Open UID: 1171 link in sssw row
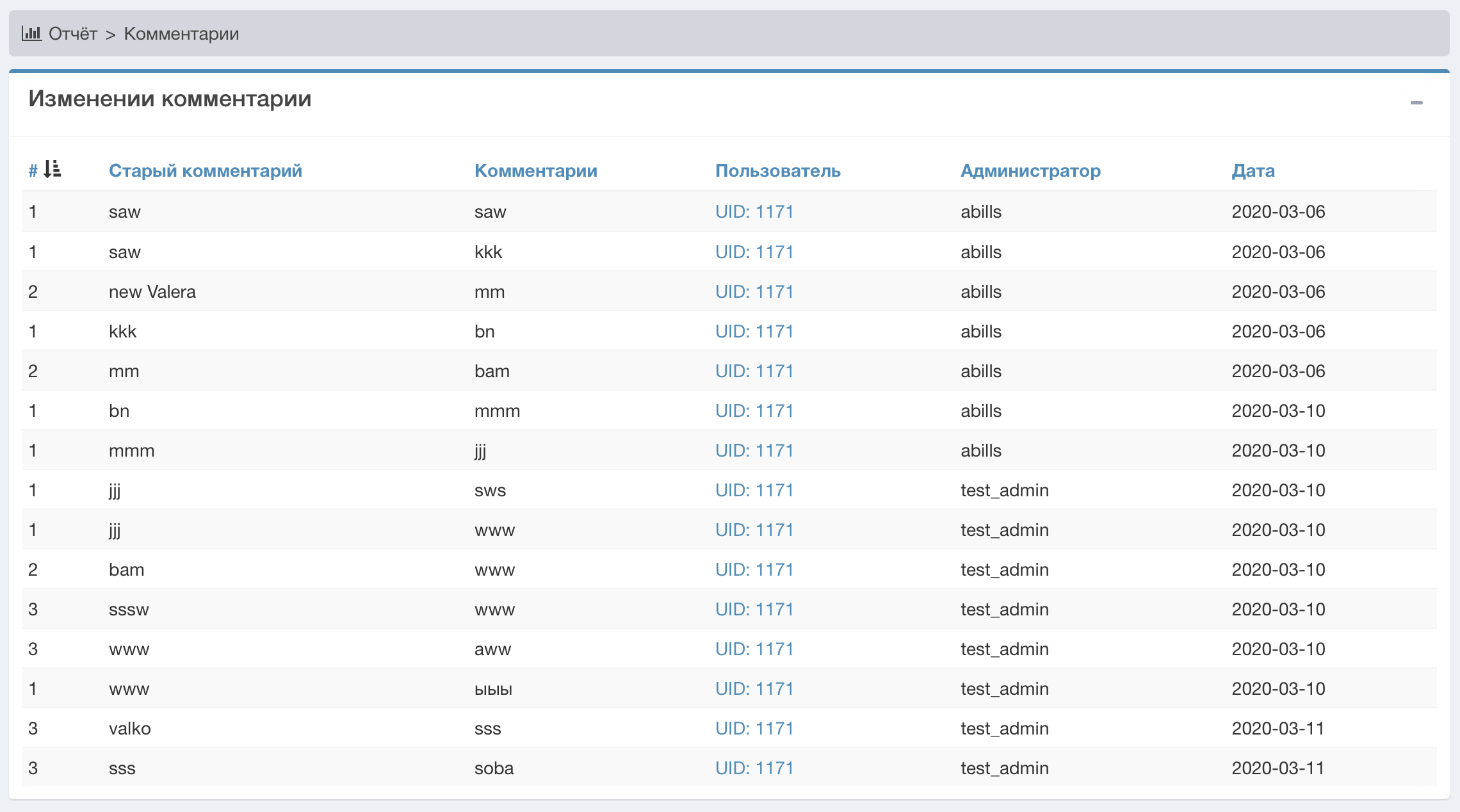This screenshot has height=812, width=1460. click(x=754, y=609)
